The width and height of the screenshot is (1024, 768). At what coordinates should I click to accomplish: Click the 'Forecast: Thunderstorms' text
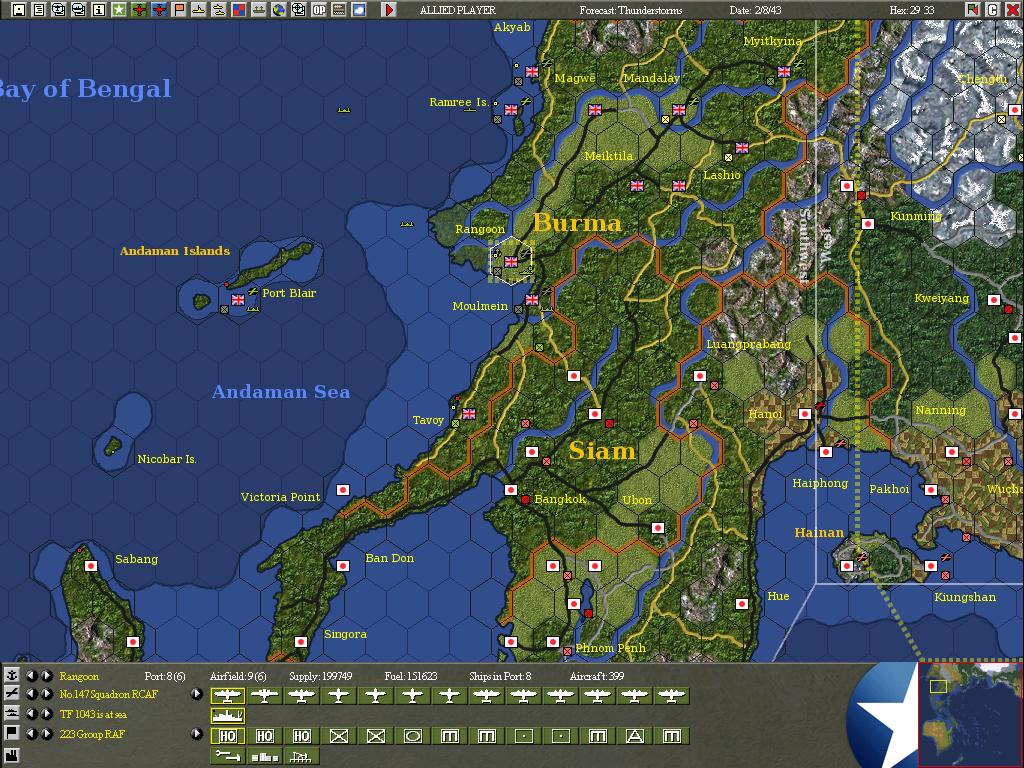coord(631,10)
